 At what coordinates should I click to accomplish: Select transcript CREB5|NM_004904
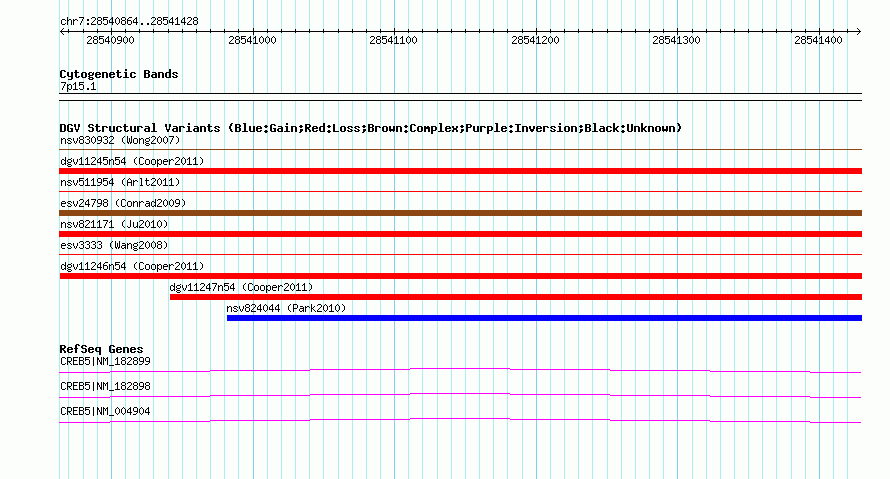click(x=106, y=411)
